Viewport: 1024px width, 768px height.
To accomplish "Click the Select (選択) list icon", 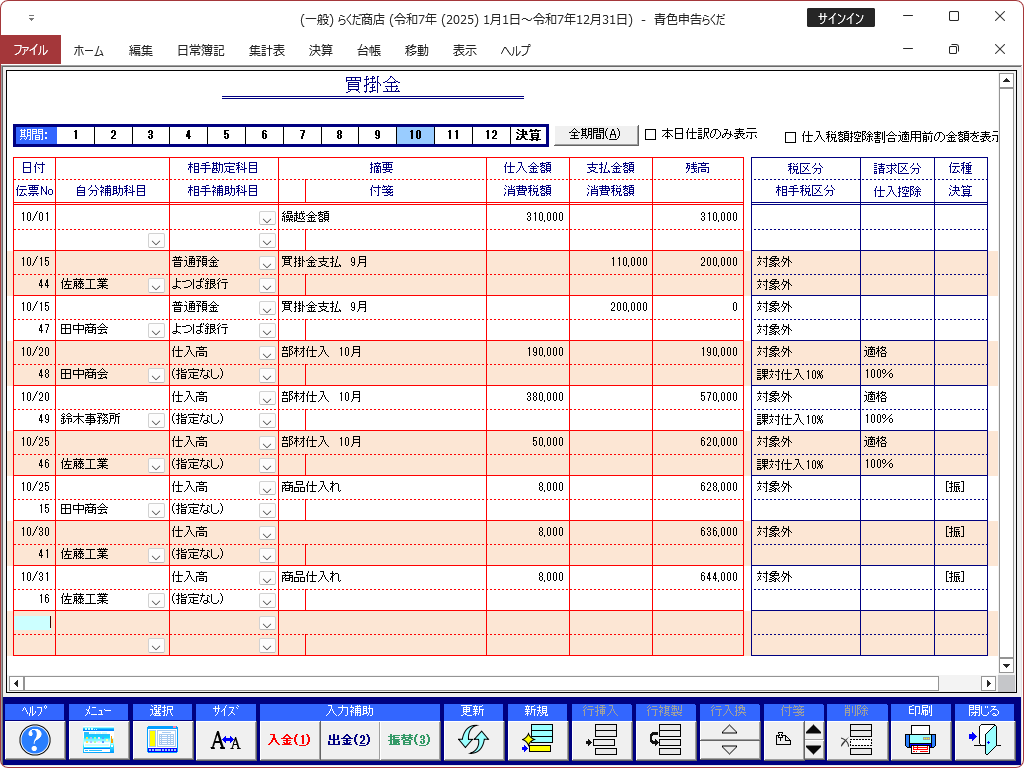I will [162, 740].
